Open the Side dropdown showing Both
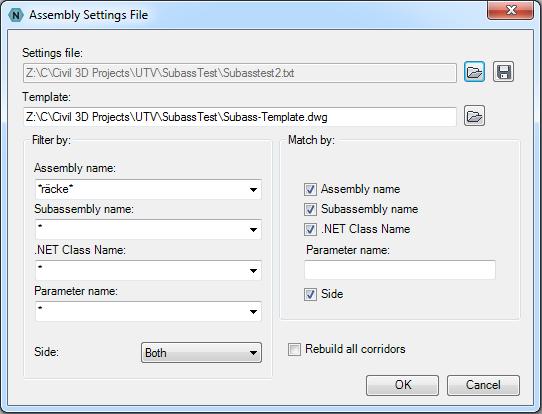The height and width of the screenshot is (414, 542). [201, 352]
